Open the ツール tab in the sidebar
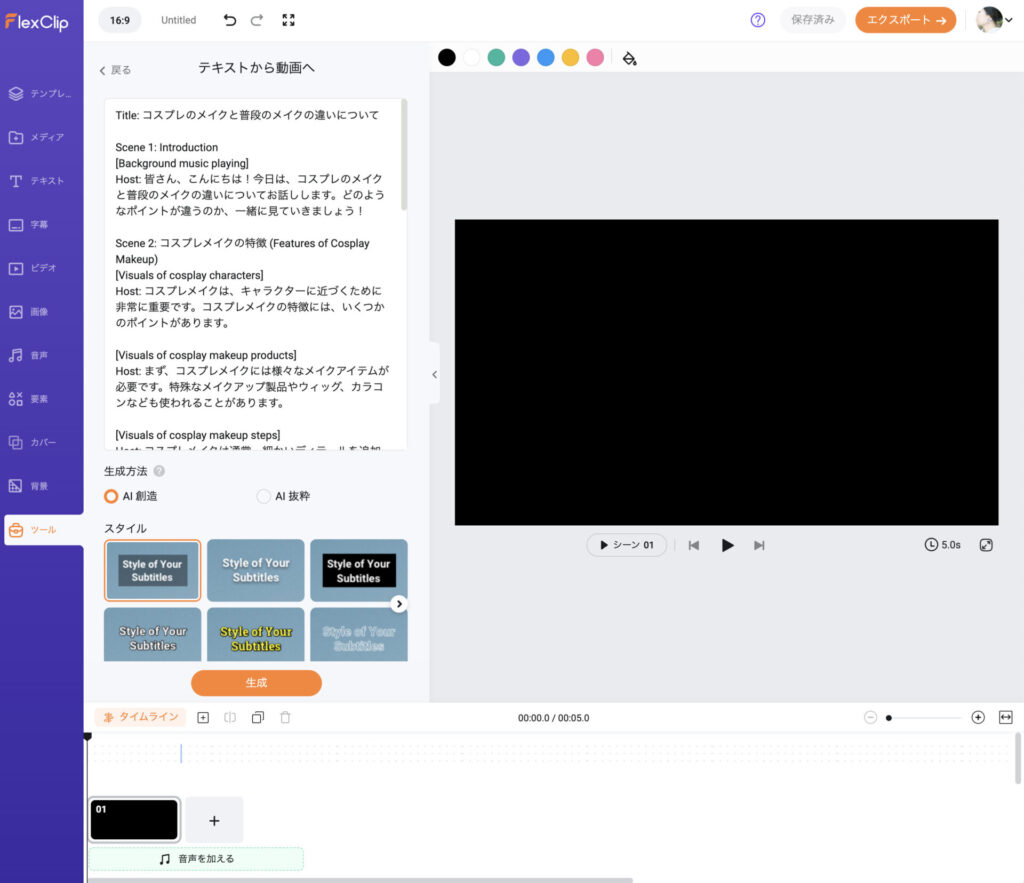The image size is (1024, 883). click(41, 531)
